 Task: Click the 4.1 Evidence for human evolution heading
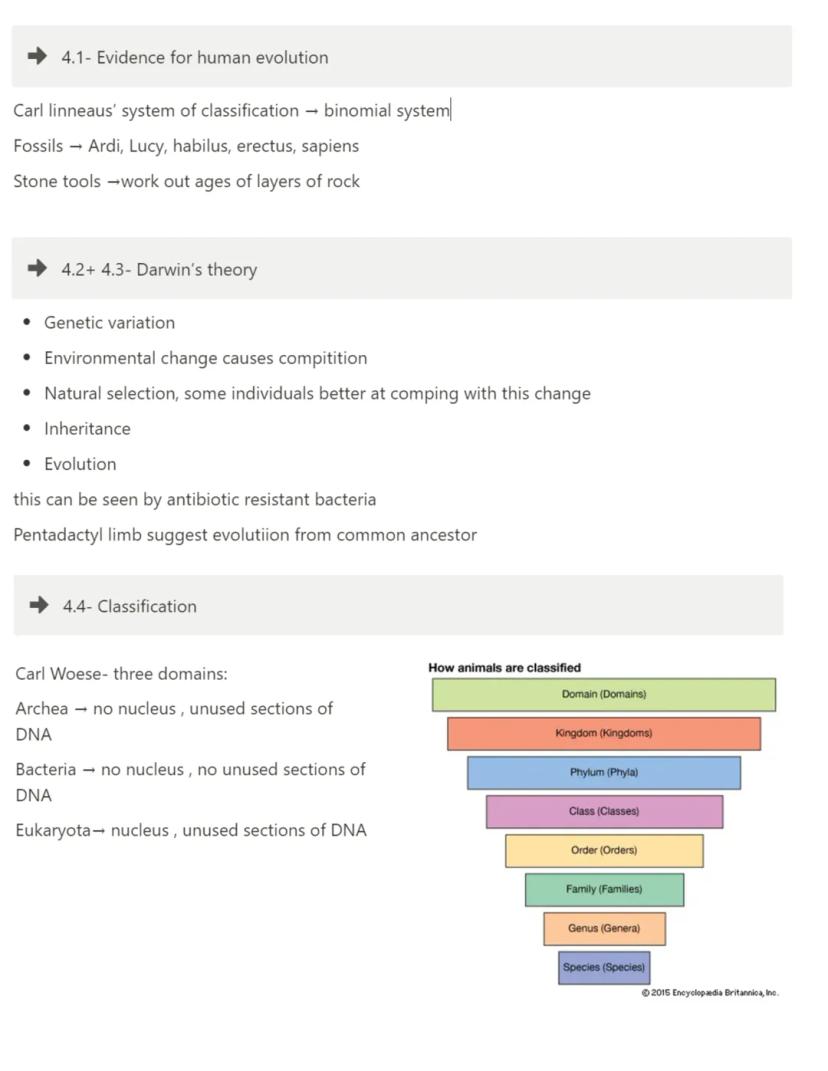[194, 58]
